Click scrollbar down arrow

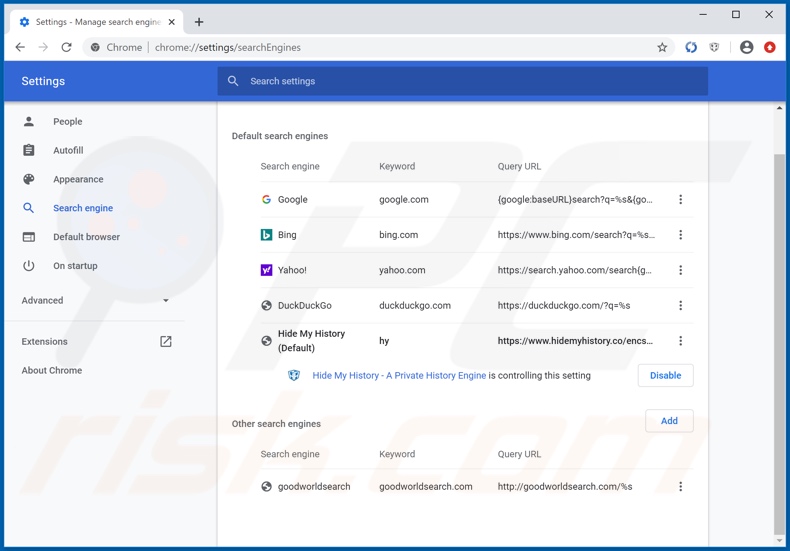[779, 541]
